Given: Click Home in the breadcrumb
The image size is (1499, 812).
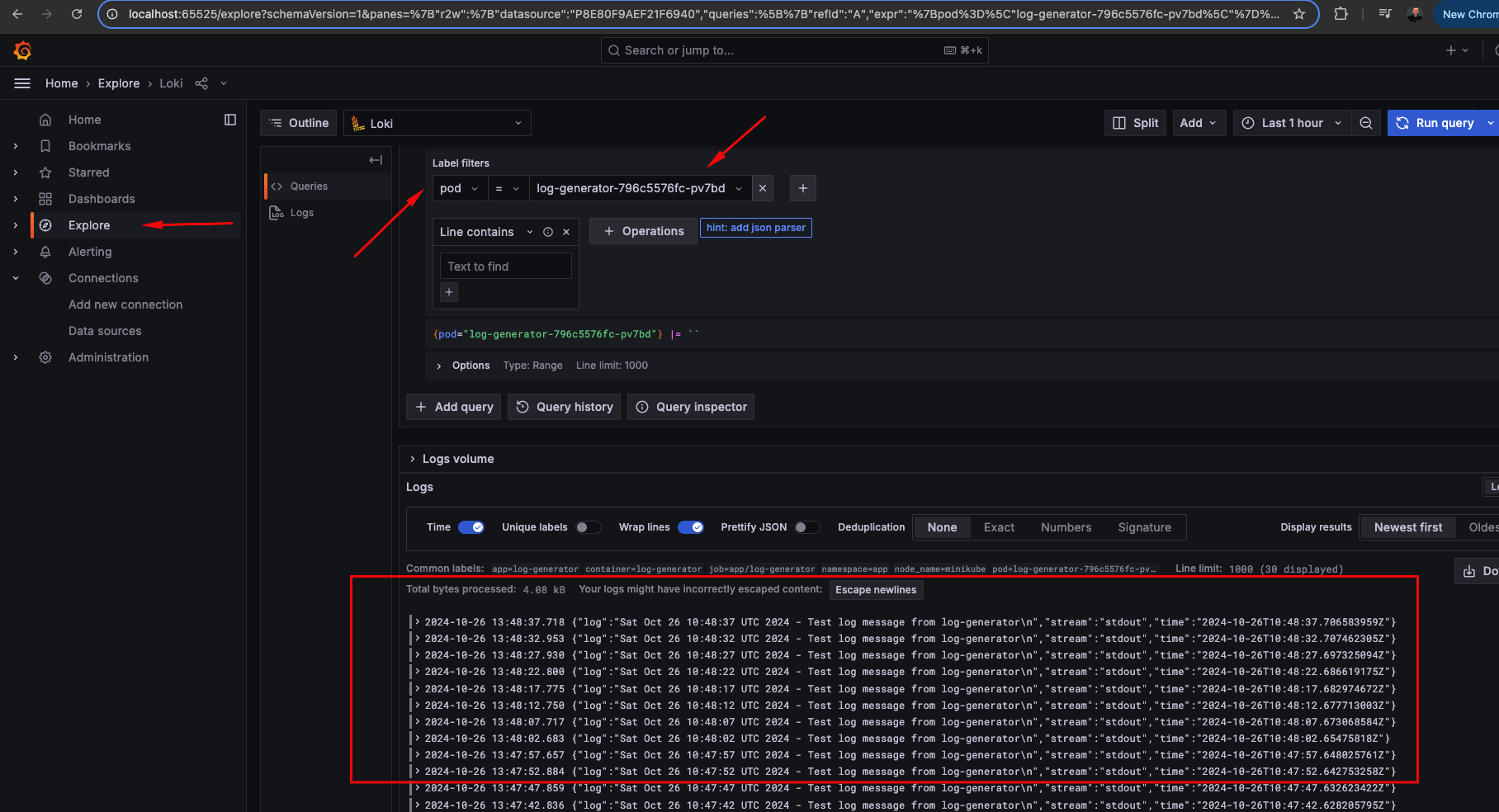Looking at the screenshot, I should click(62, 83).
